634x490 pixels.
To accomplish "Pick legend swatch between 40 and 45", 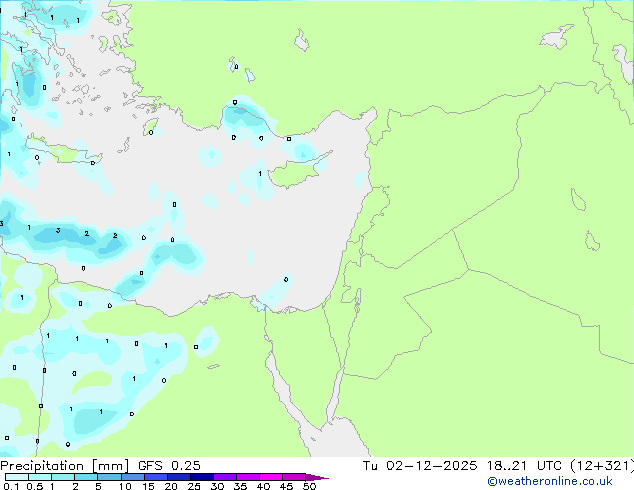I will point(271,477).
